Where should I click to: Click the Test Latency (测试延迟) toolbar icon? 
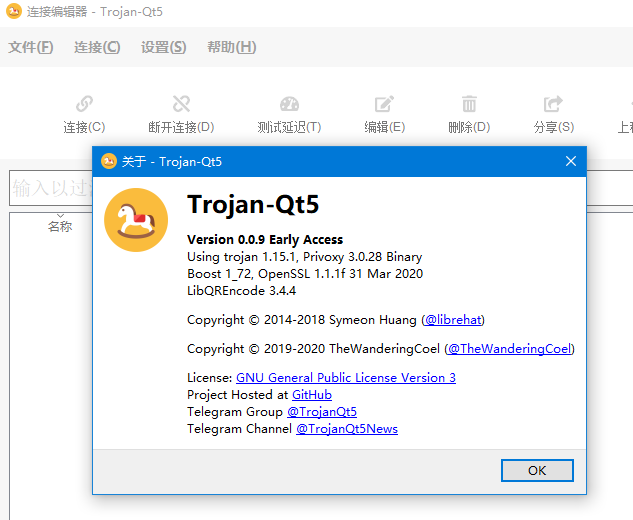click(x=289, y=104)
